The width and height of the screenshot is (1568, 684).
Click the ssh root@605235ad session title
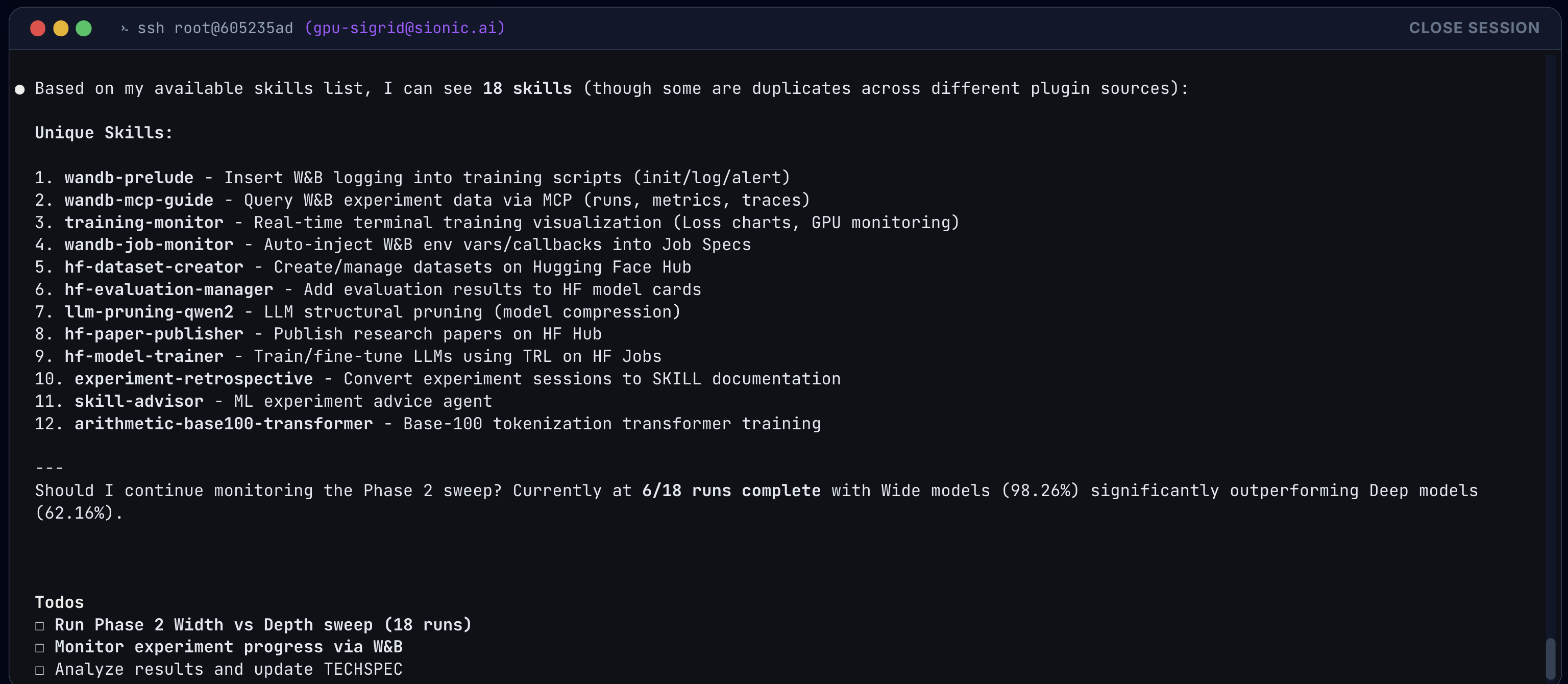pyautogui.click(x=215, y=28)
